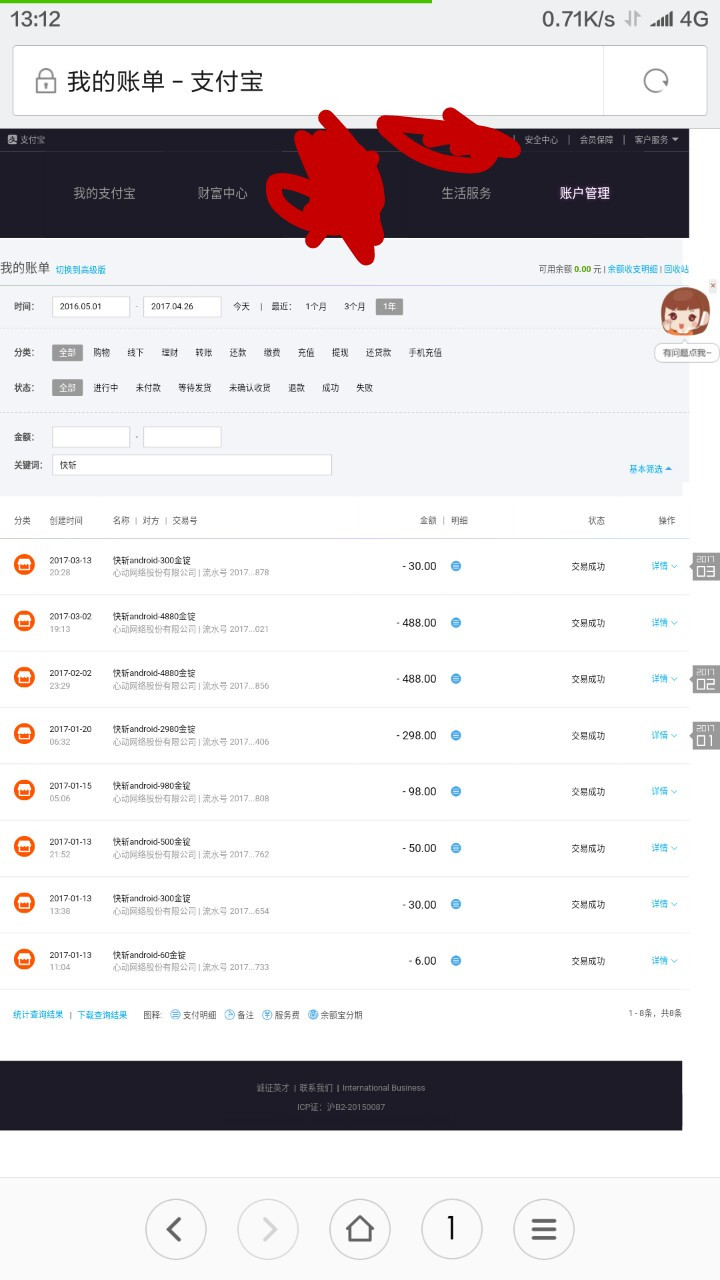Click shopping icon for 2017-03-13 transaction
Viewport: 720px width, 1280px height.
(x=24, y=565)
